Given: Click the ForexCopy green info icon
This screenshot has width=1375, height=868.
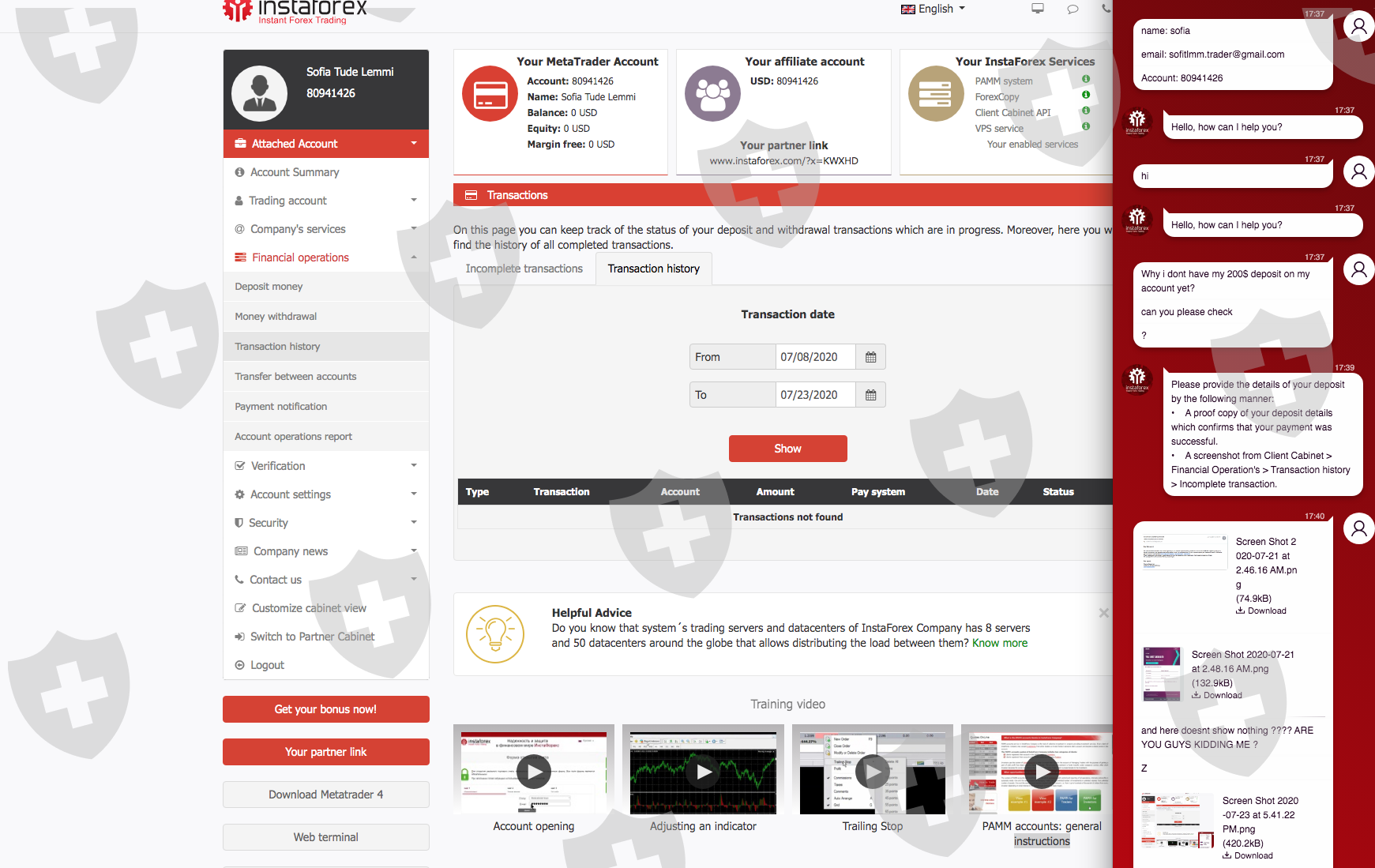Looking at the screenshot, I should 1086,95.
